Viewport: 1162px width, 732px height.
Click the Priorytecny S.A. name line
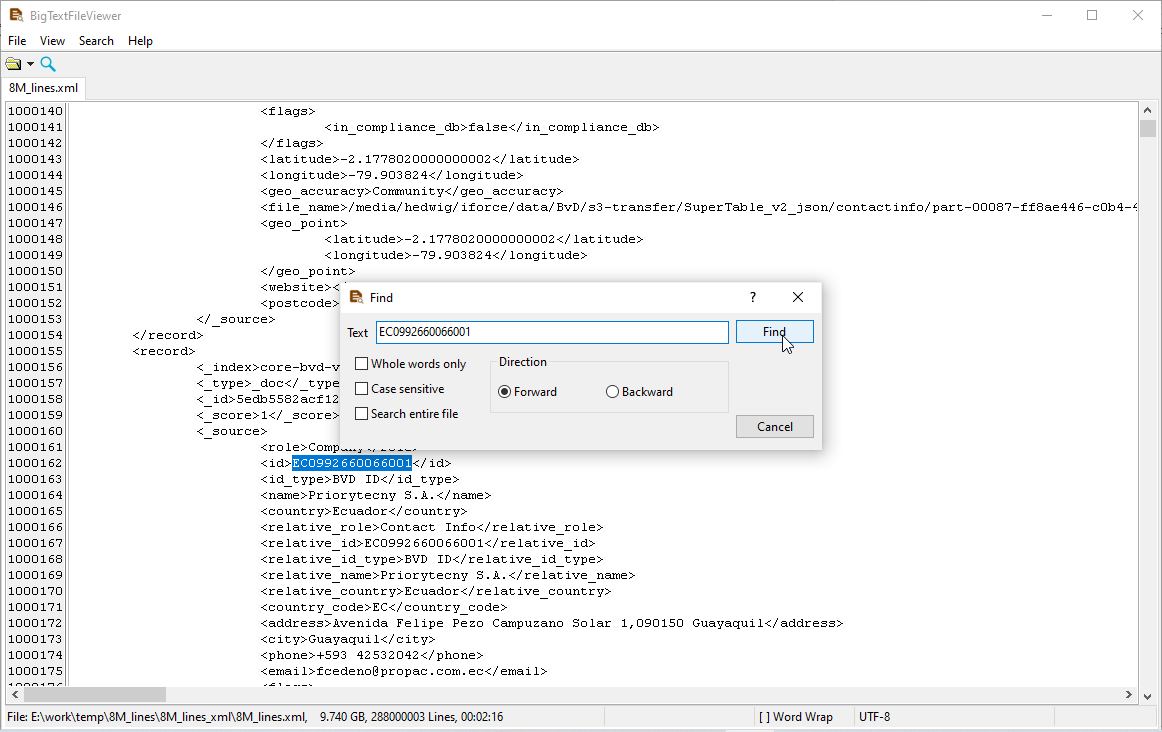tap(376, 495)
